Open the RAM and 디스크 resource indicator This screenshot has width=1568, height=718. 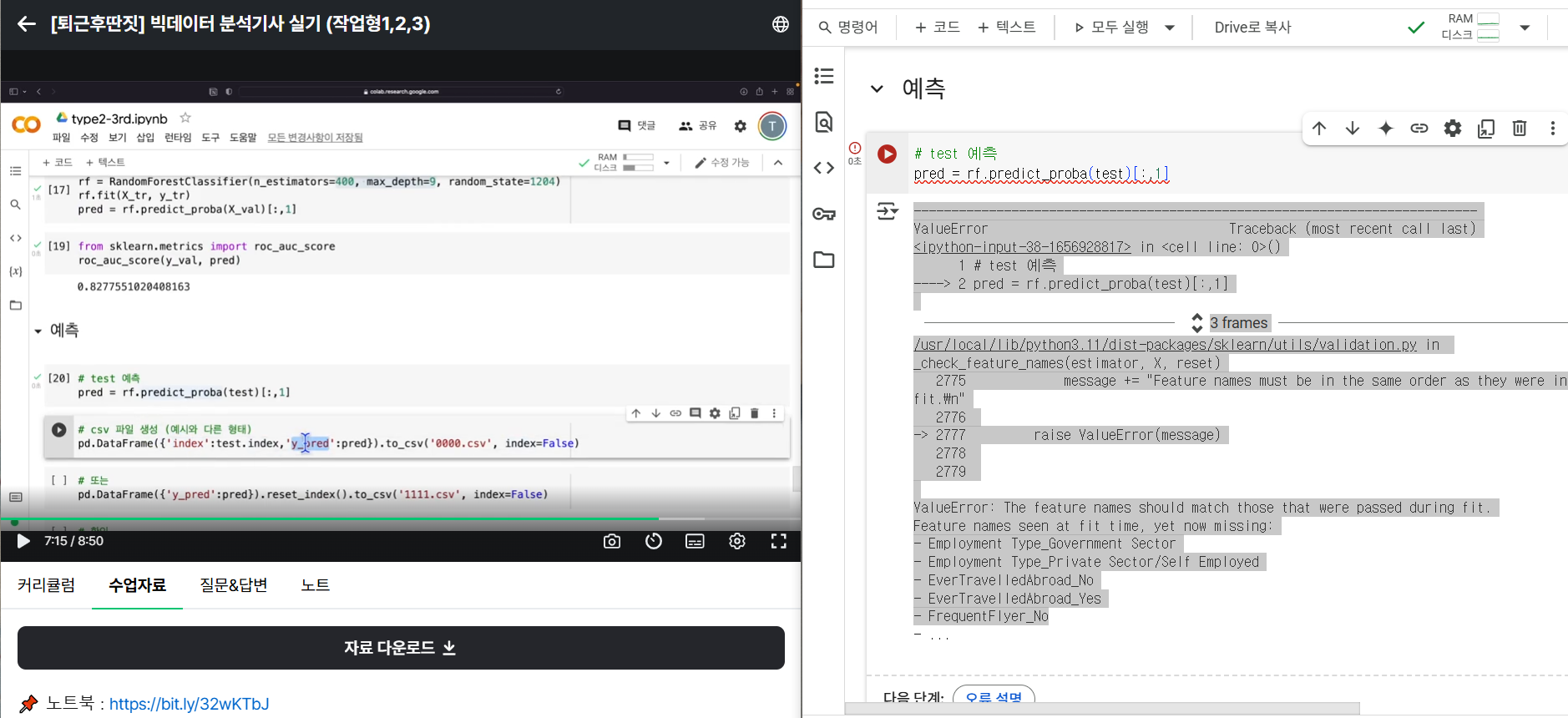point(1471,27)
